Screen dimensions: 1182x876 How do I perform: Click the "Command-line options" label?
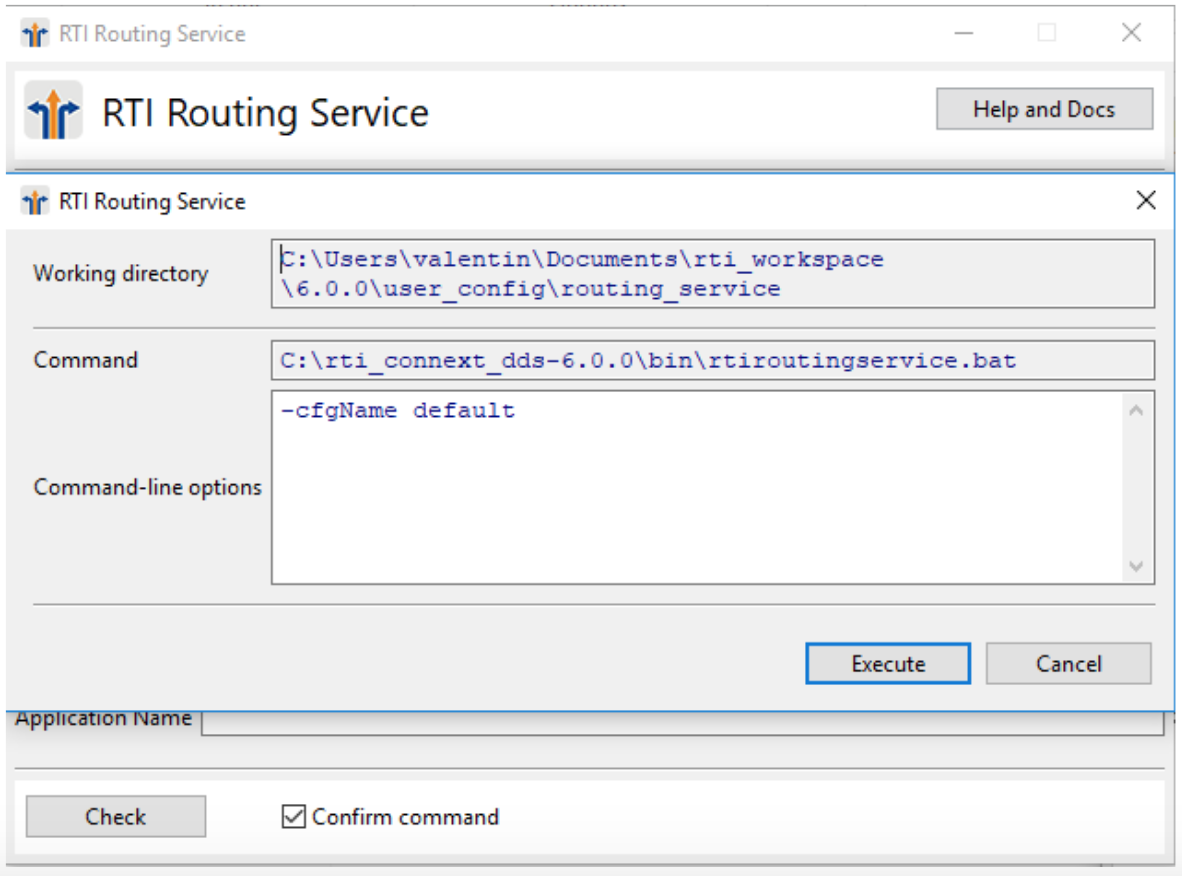(148, 487)
